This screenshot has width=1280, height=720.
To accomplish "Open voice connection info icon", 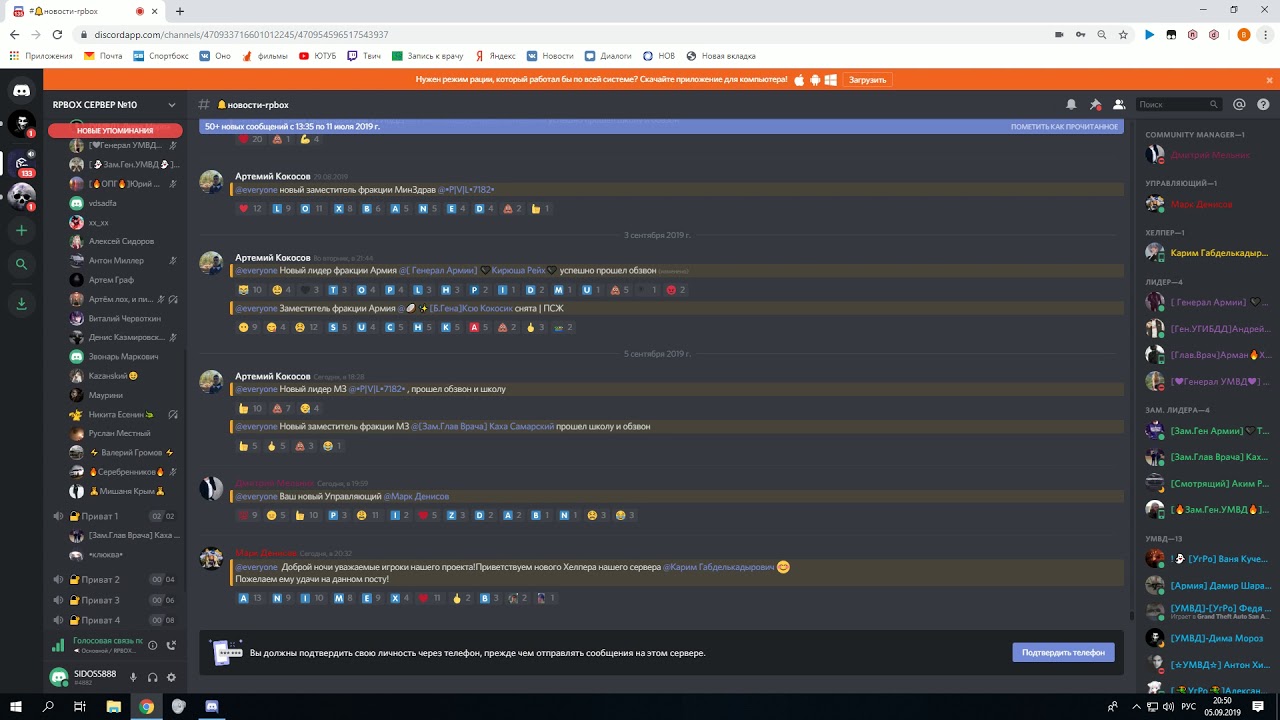I will click(153, 645).
